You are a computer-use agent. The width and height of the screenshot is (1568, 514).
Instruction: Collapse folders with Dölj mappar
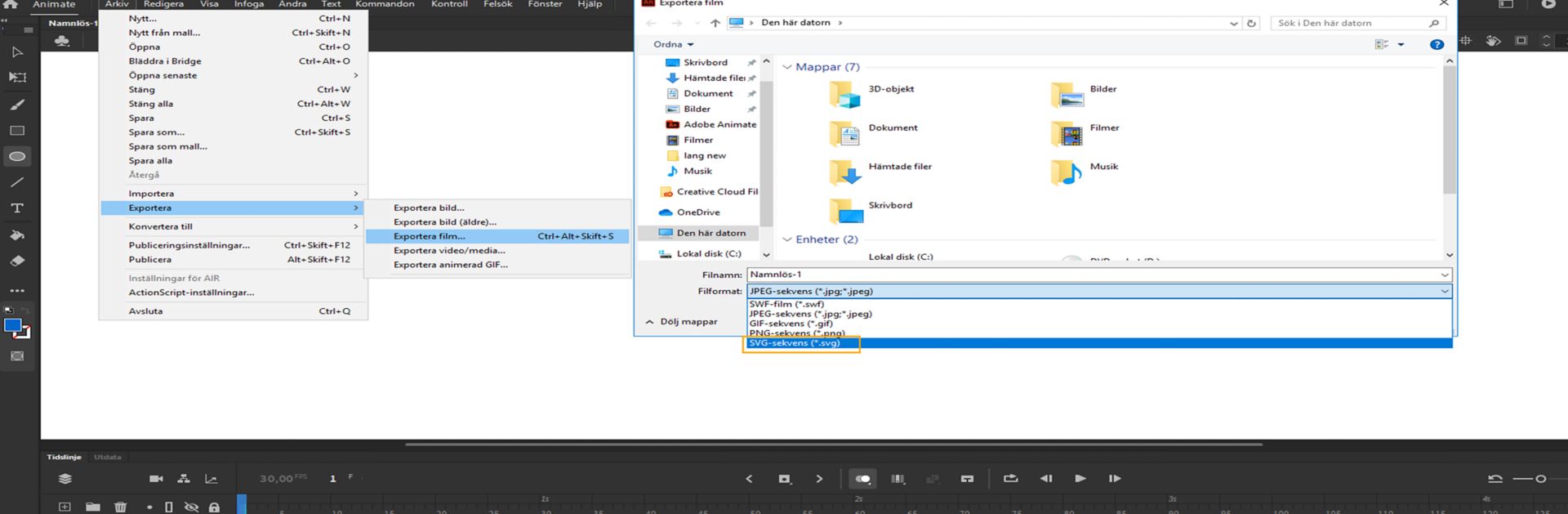click(x=681, y=322)
